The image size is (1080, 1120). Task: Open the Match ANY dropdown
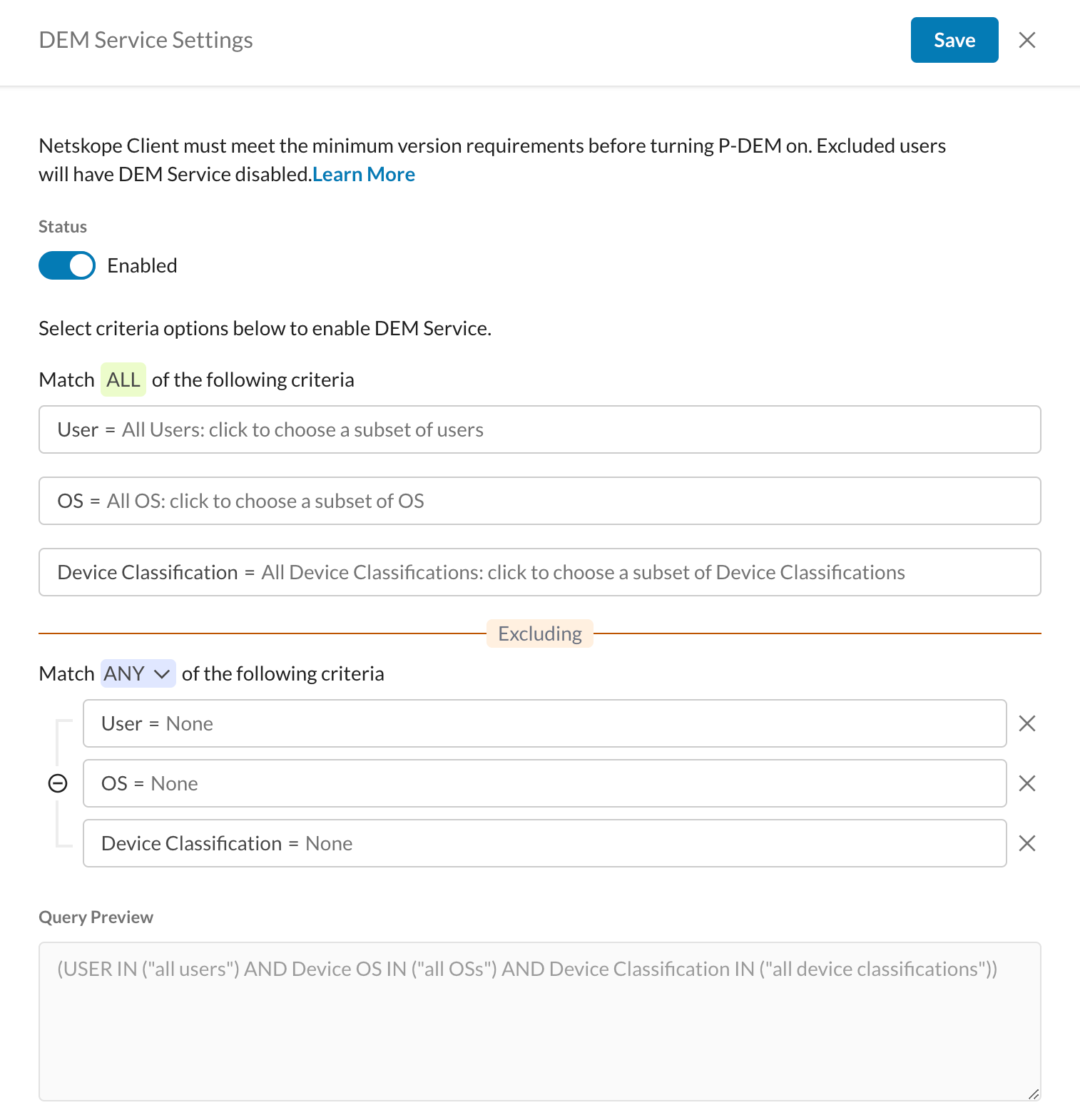point(138,673)
